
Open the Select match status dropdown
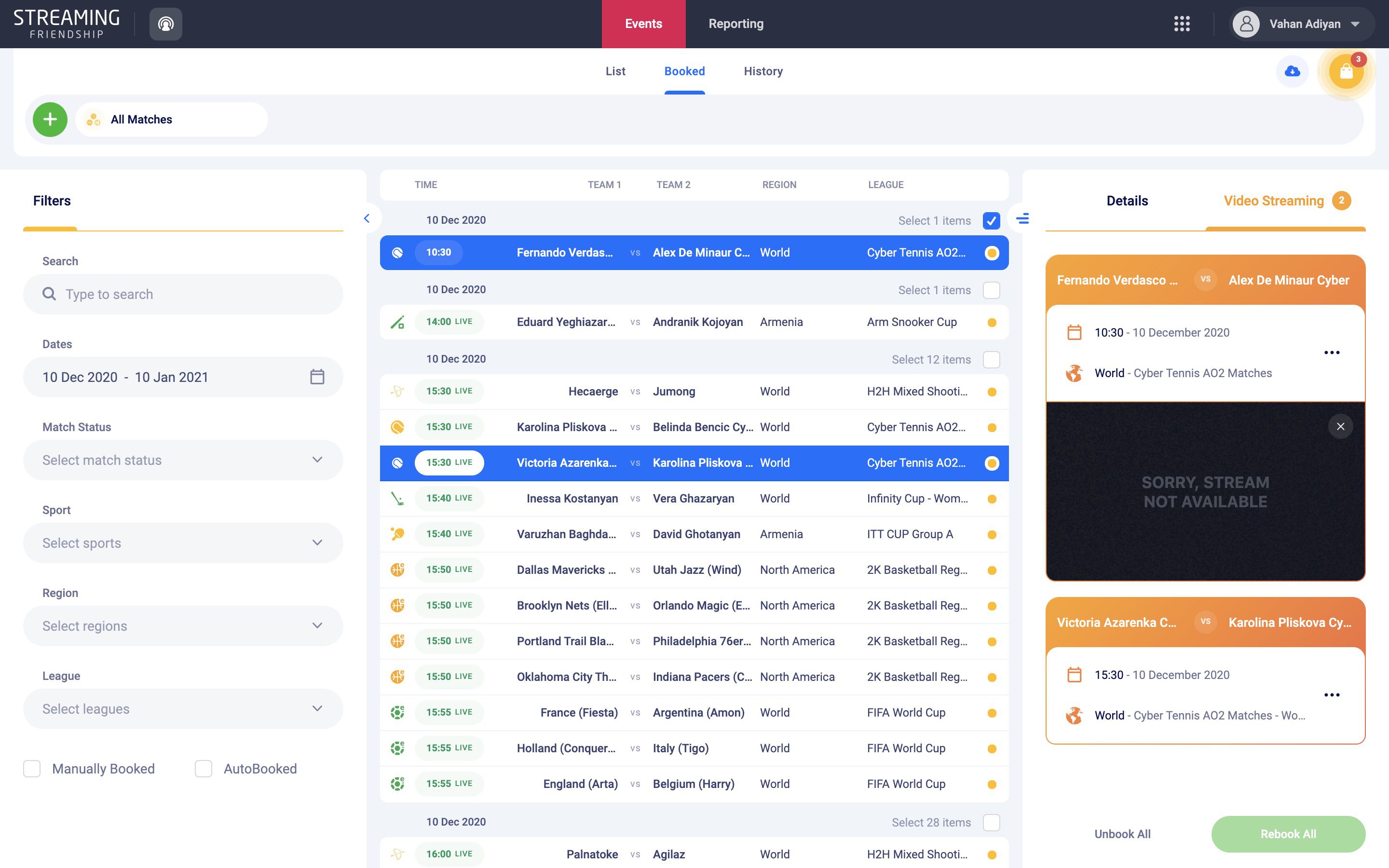pos(183,460)
